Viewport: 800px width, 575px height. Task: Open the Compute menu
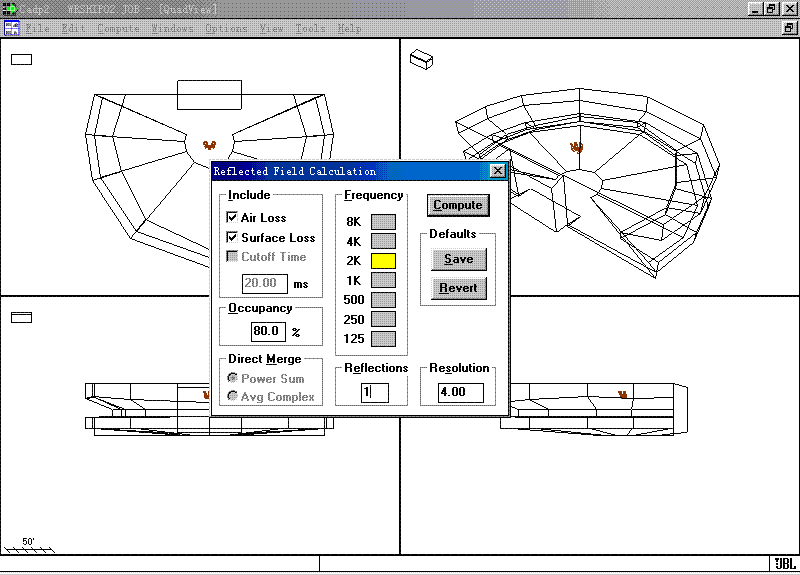[x=119, y=28]
